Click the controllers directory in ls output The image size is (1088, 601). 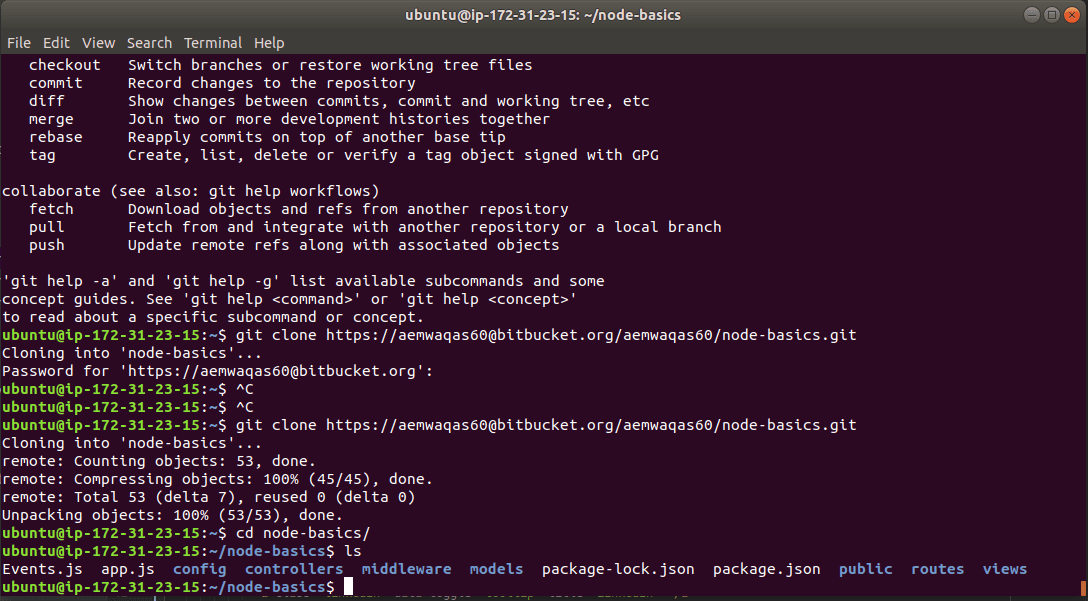point(294,569)
